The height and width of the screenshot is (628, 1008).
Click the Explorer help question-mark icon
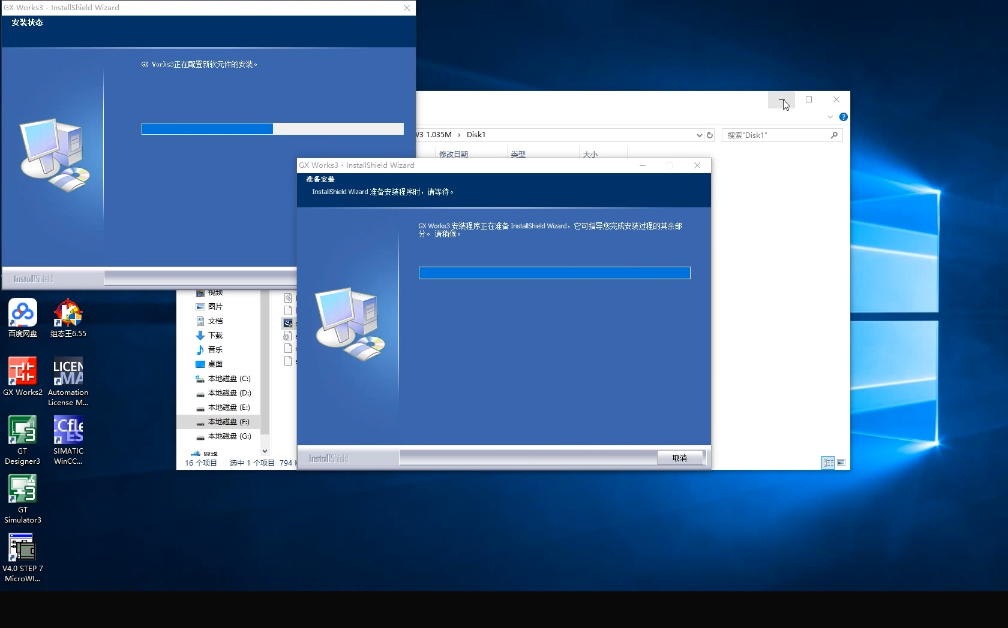[x=843, y=117]
